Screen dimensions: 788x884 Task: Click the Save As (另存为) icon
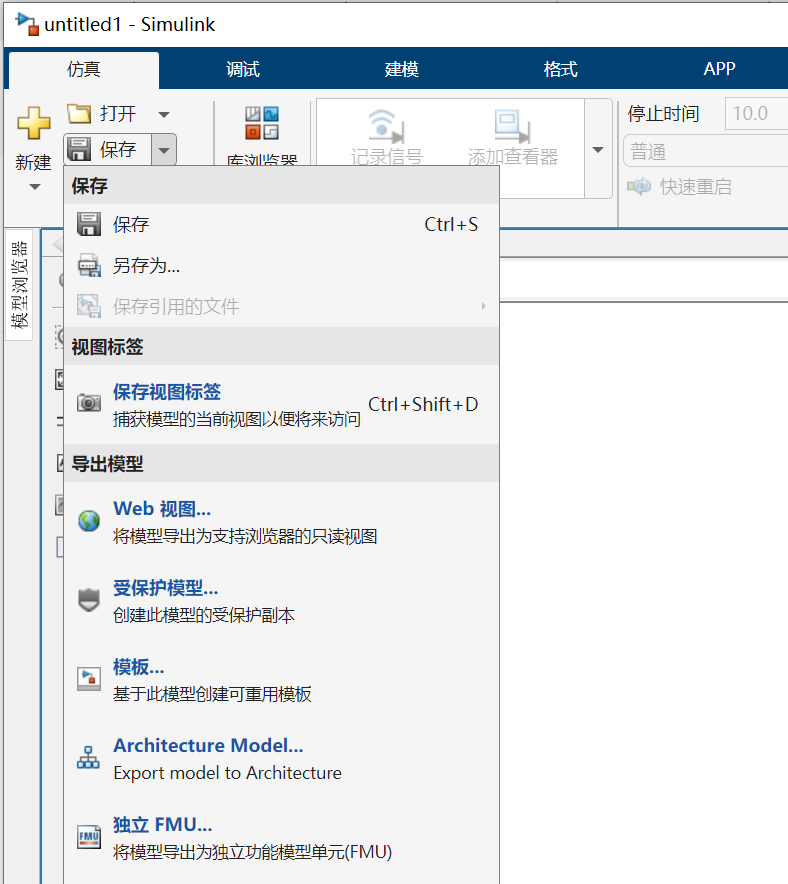tap(89, 265)
